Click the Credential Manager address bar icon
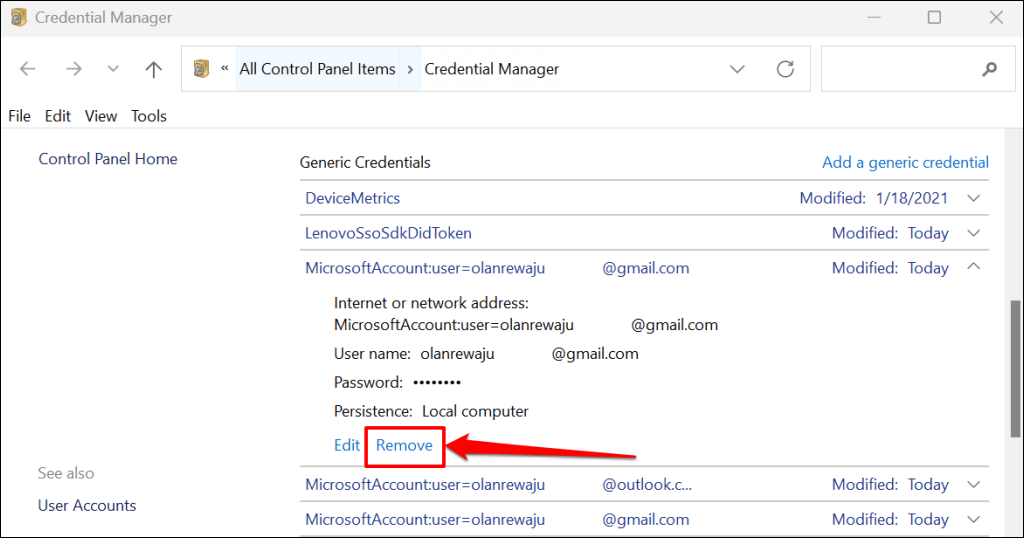1024x538 pixels. tap(201, 70)
